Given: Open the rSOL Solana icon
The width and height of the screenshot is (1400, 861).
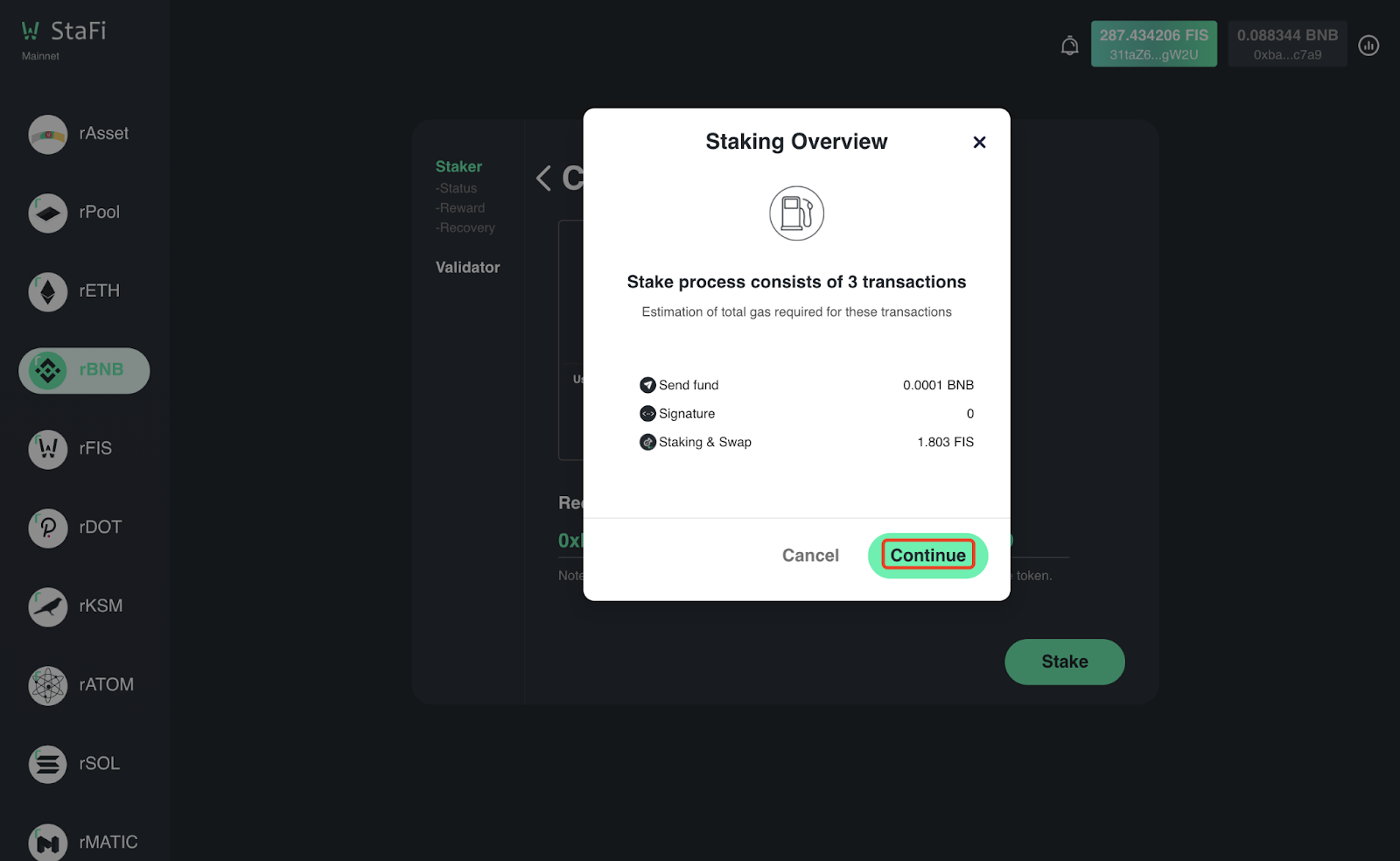Looking at the screenshot, I should pyautogui.click(x=48, y=765).
